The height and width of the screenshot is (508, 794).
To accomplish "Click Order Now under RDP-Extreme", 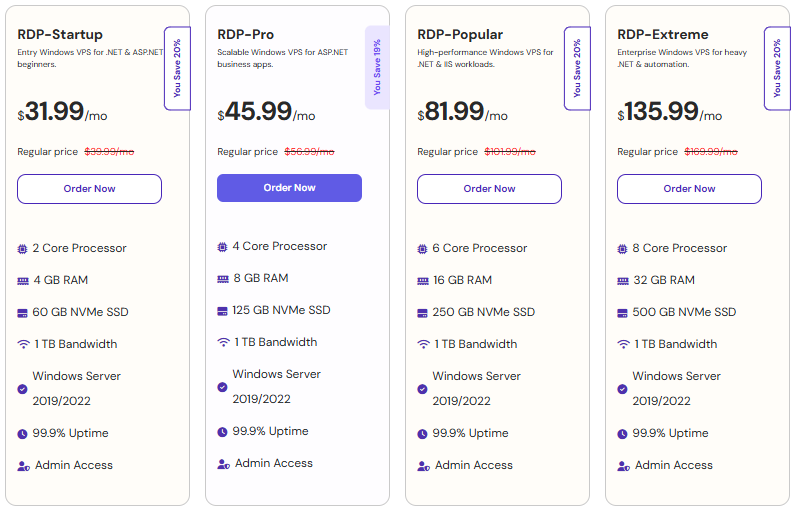I will tap(689, 189).
